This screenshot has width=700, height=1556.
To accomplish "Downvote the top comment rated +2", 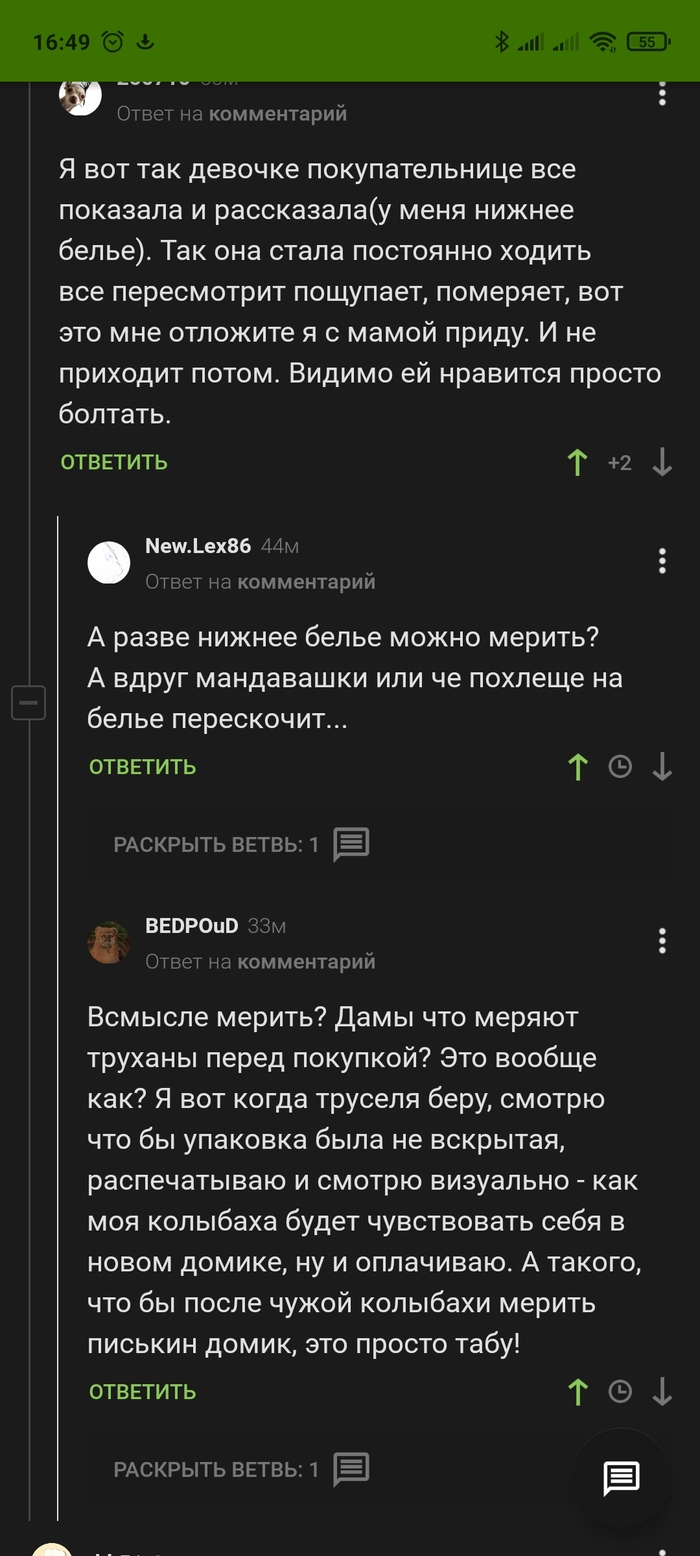I will pyautogui.click(x=662, y=462).
